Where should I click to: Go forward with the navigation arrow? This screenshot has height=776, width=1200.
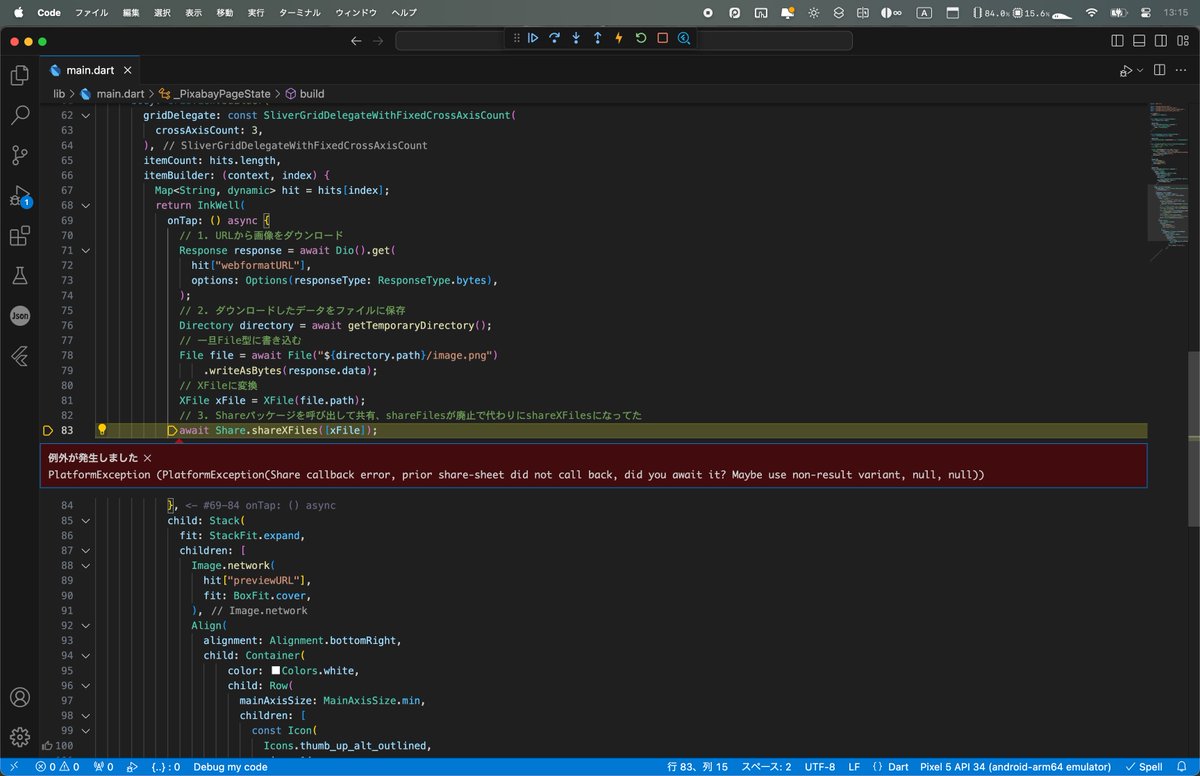[377, 41]
